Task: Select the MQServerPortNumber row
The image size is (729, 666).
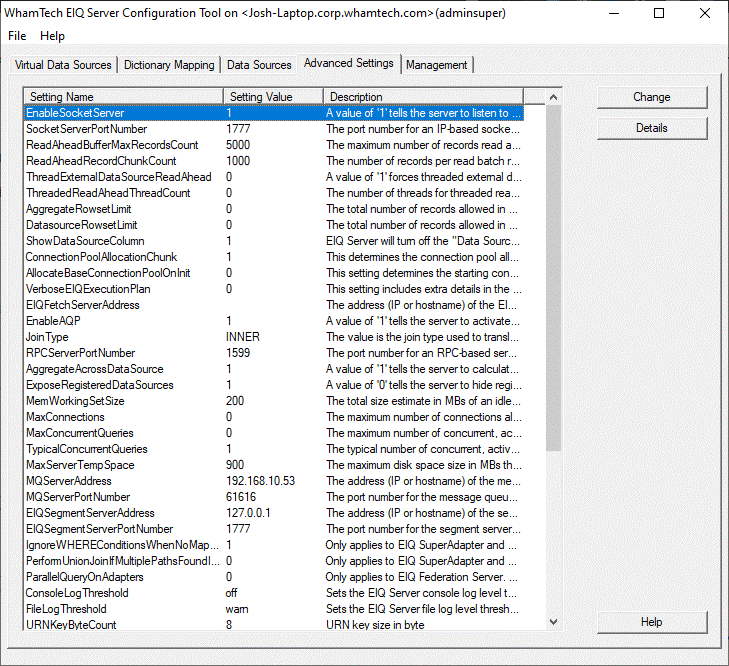Action: point(274,497)
